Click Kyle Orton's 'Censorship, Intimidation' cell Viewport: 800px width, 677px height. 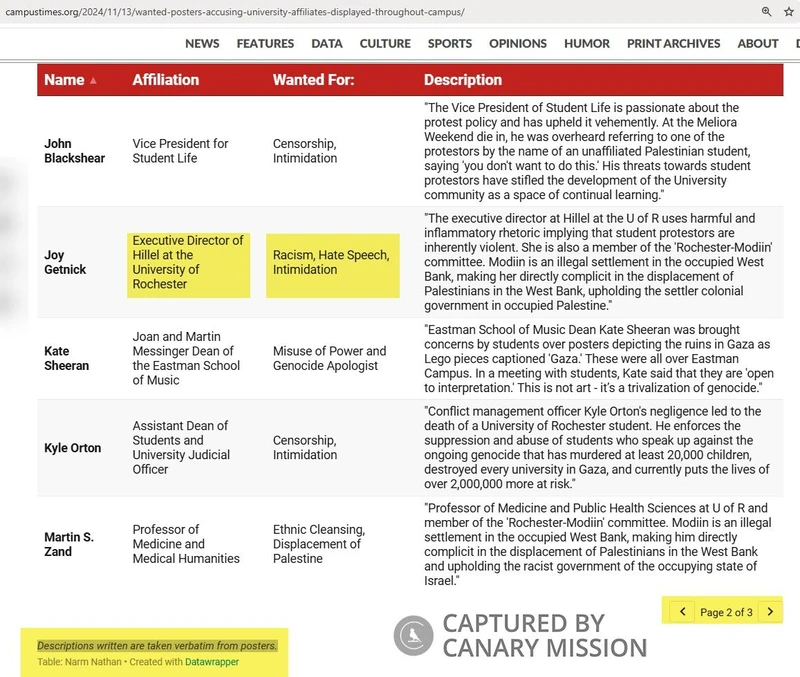click(305, 447)
